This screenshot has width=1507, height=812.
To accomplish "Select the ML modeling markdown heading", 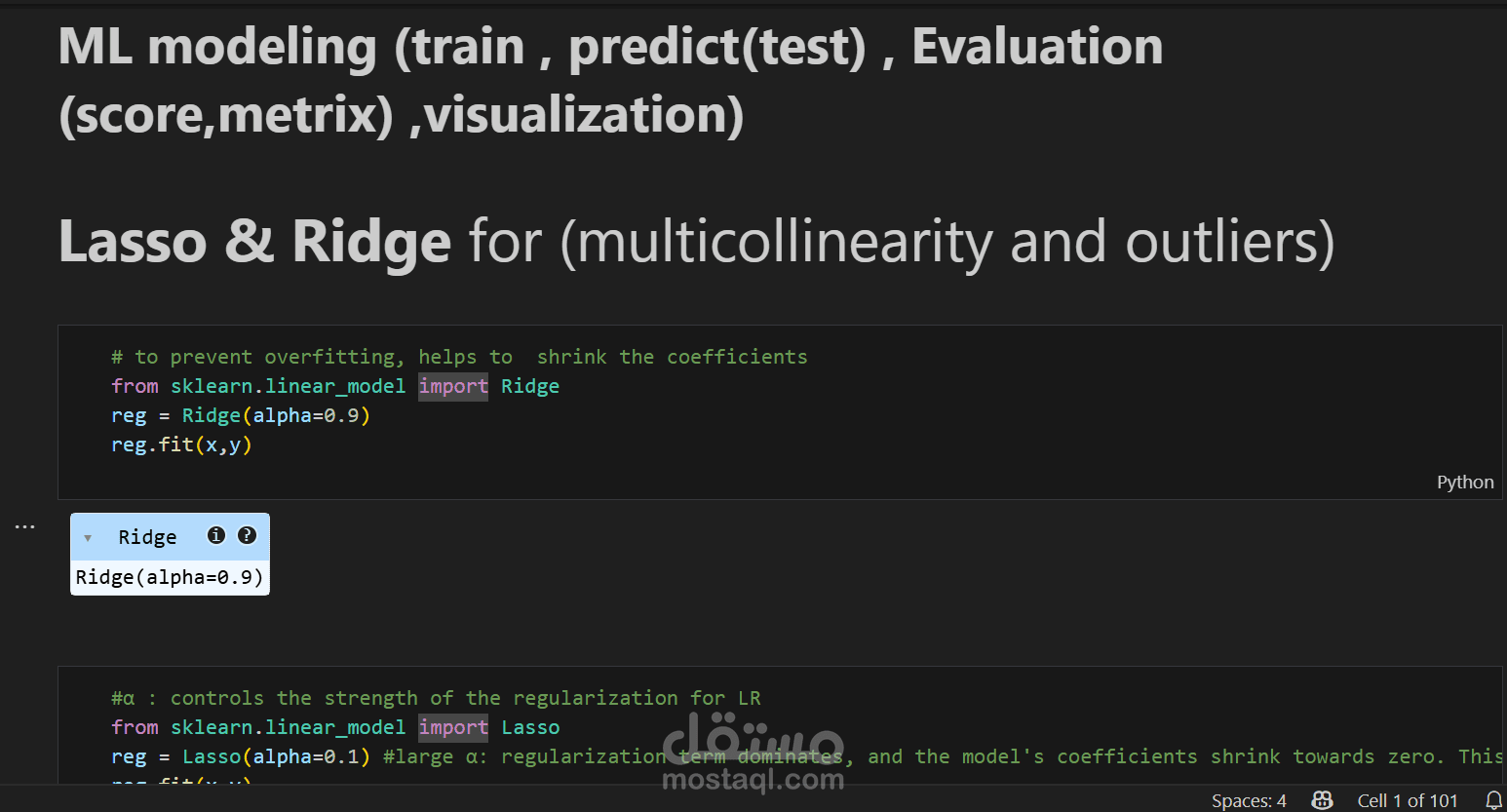I will pyautogui.click(x=610, y=80).
